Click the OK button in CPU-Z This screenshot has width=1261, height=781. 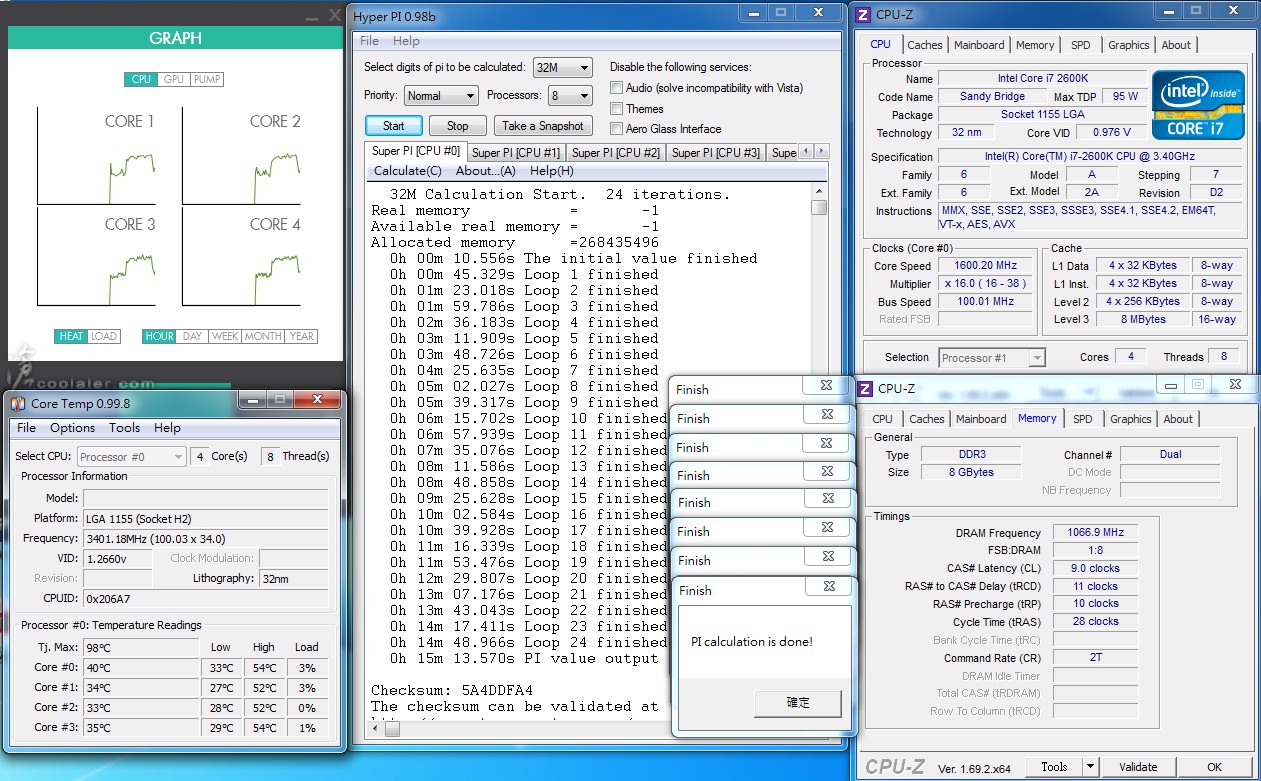tap(1214, 767)
